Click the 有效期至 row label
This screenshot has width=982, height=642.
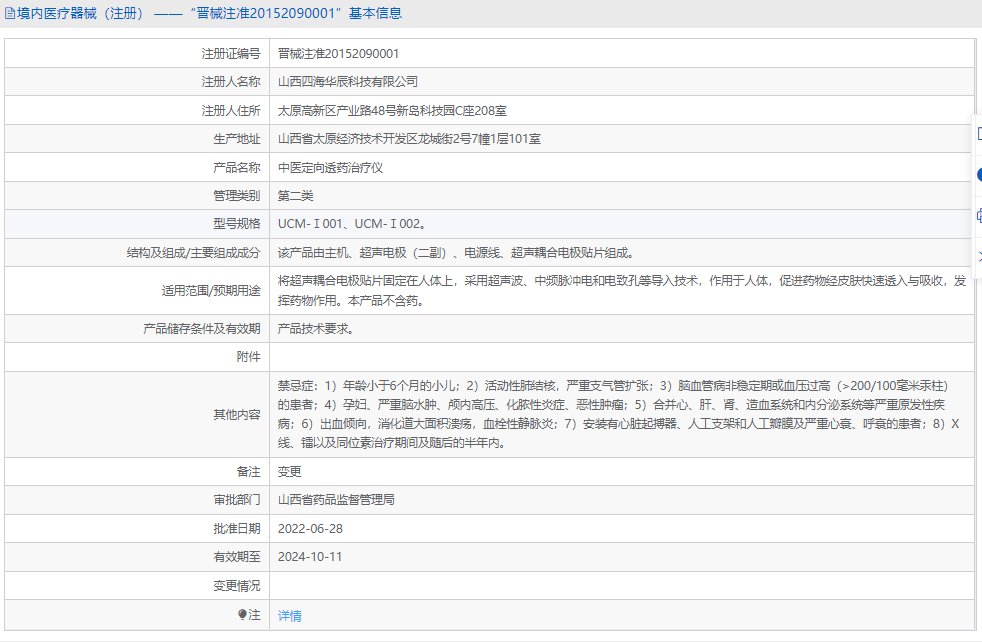236,557
